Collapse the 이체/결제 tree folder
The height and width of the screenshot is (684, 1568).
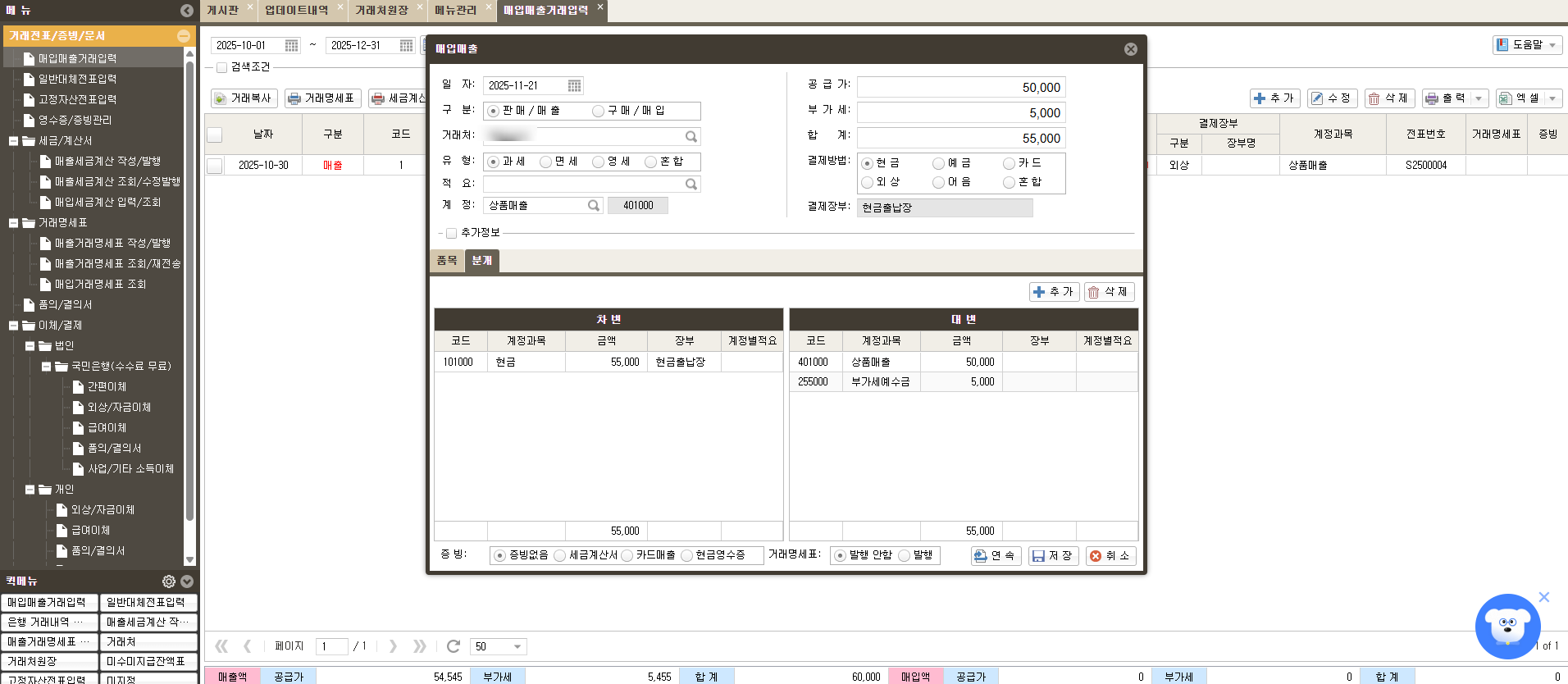13,326
